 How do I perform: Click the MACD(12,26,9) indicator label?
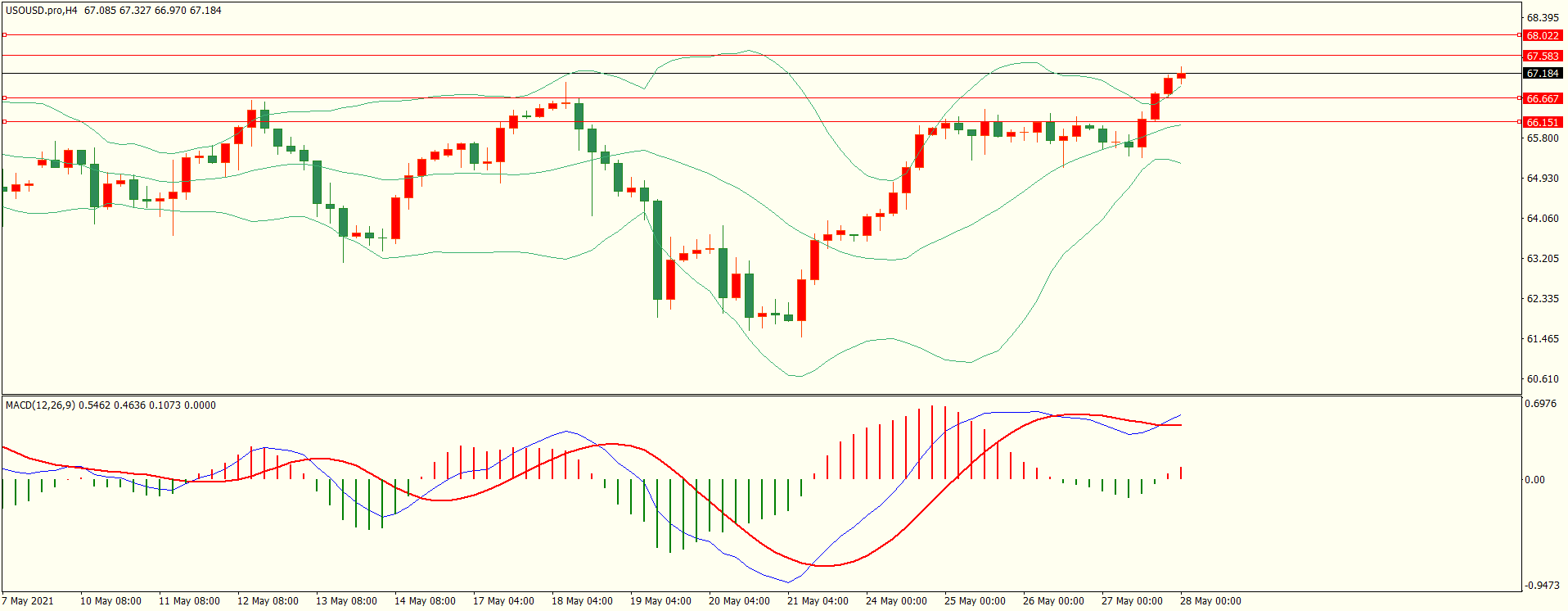40,405
